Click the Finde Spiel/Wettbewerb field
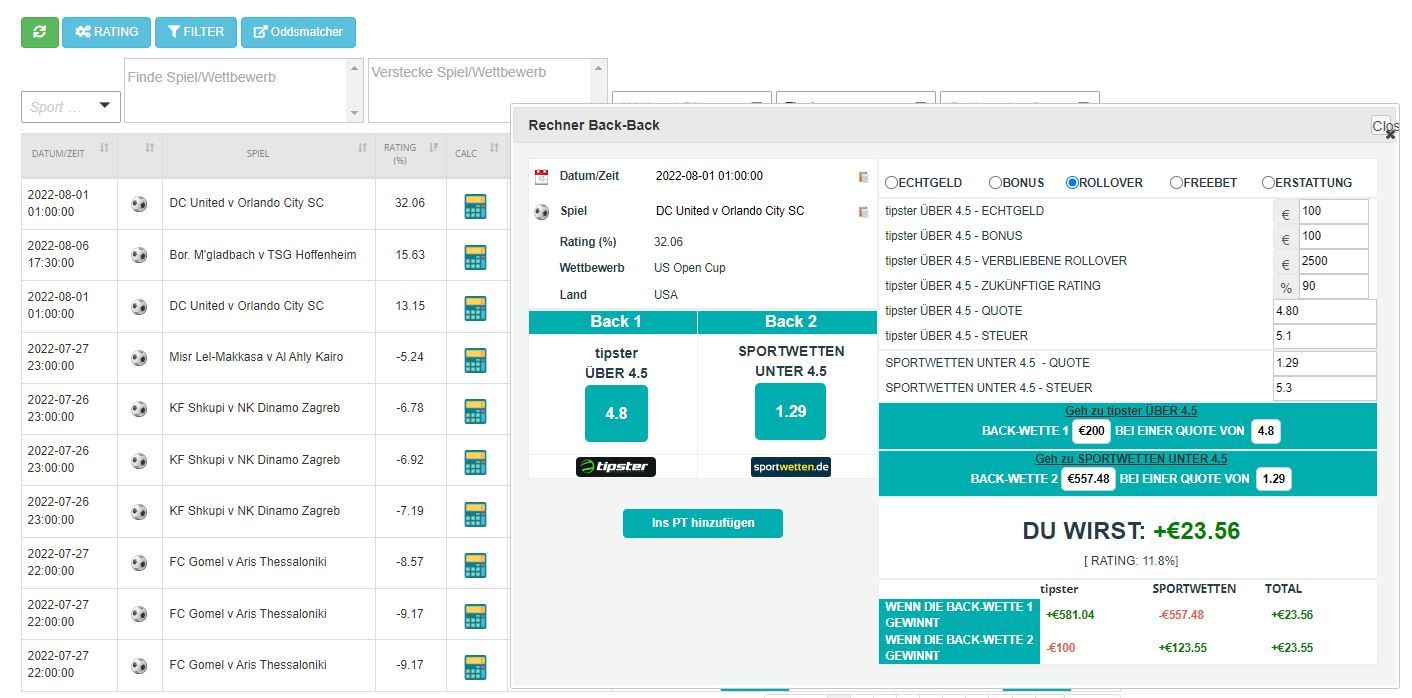The image size is (1412, 698). [235, 90]
